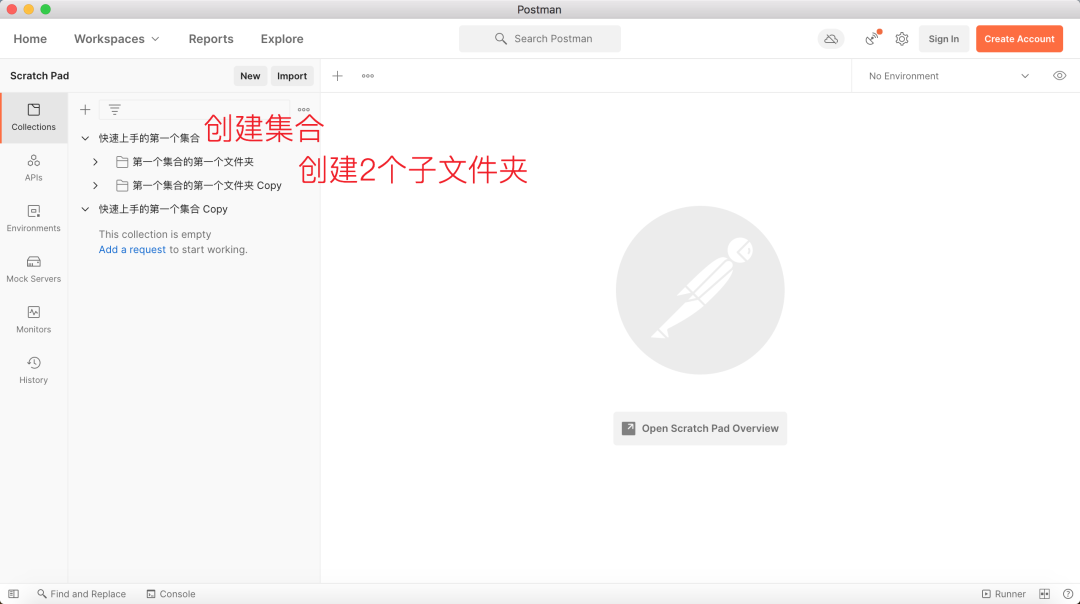1080x604 pixels.
Task: Click the environment quick look eye icon
Action: point(1059,76)
